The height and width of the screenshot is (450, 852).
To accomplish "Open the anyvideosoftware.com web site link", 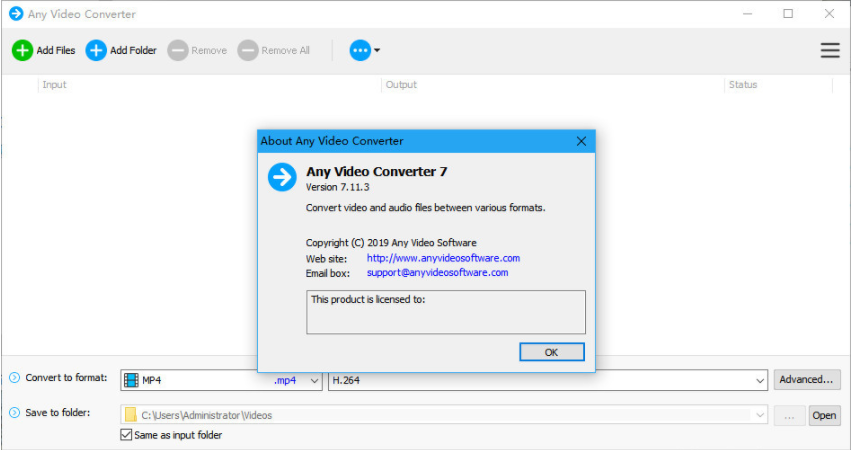I will [443, 258].
